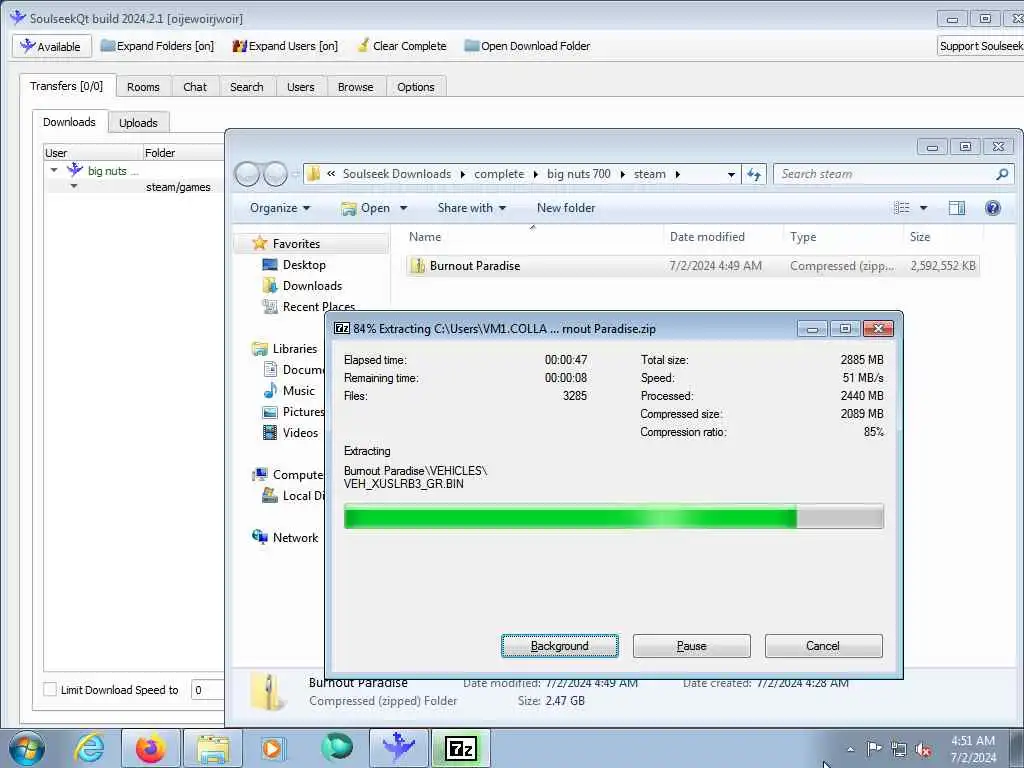The image size is (1024, 768).
Task: Click 'big nuts 700' breadcrumb
Action: (x=579, y=174)
